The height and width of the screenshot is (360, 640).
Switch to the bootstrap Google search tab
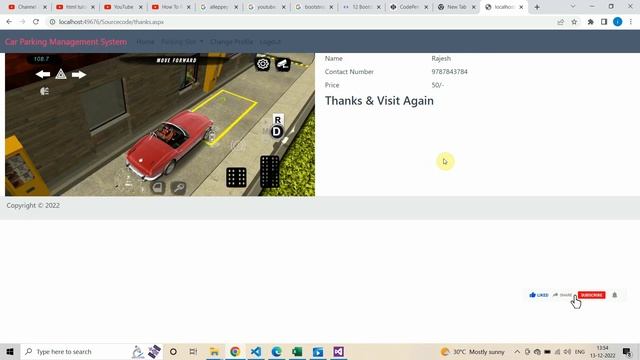(314, 7)
